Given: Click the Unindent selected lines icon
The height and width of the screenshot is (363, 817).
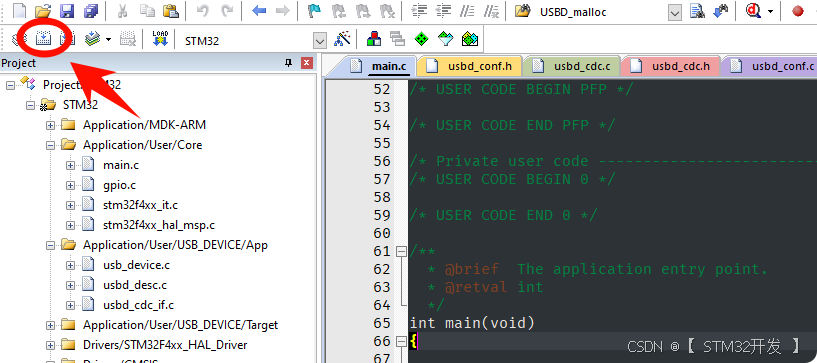Looking at the screenshot, I should [x=443, y=11].
